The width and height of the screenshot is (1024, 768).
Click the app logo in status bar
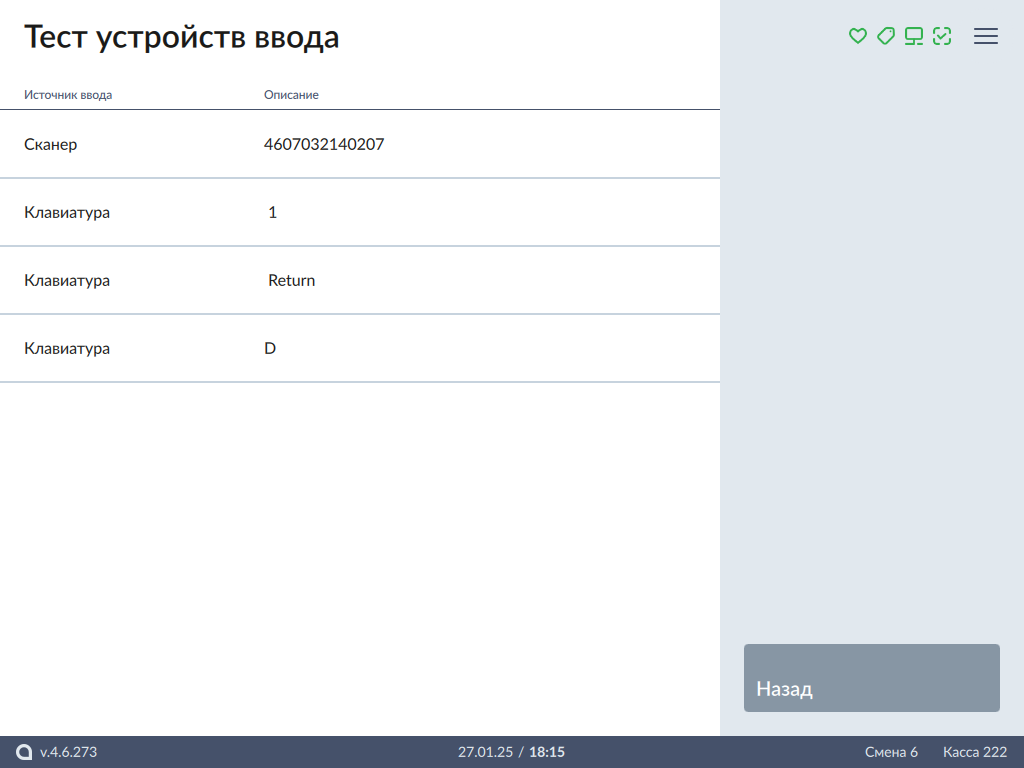pos(24,752)
